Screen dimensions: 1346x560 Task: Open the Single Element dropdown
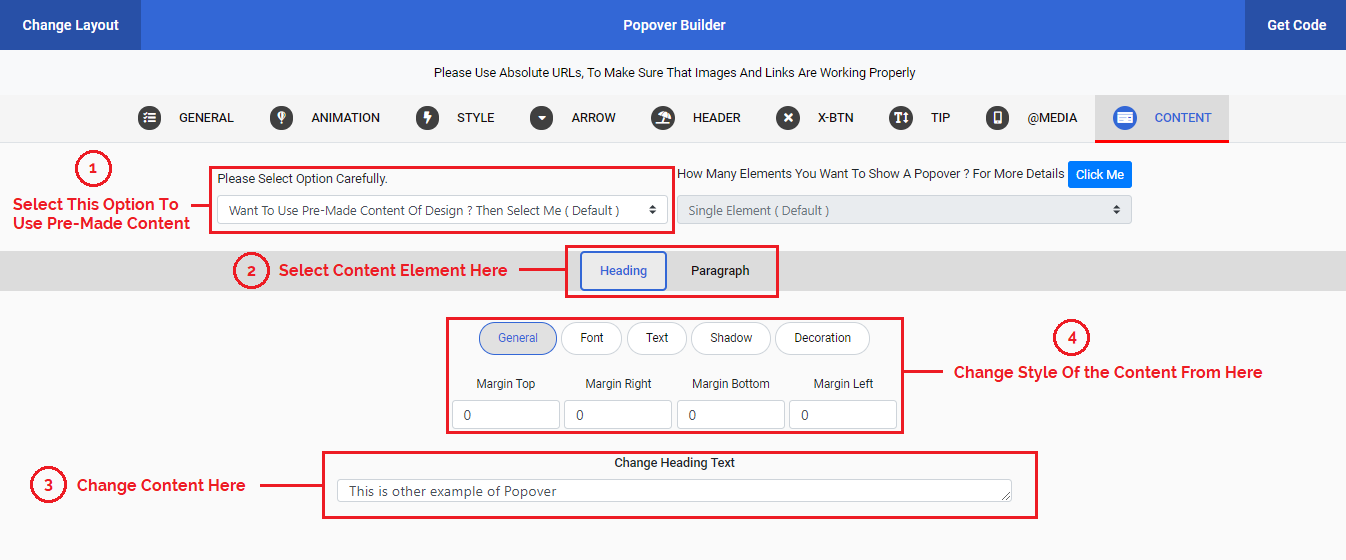tap(904, 210)
